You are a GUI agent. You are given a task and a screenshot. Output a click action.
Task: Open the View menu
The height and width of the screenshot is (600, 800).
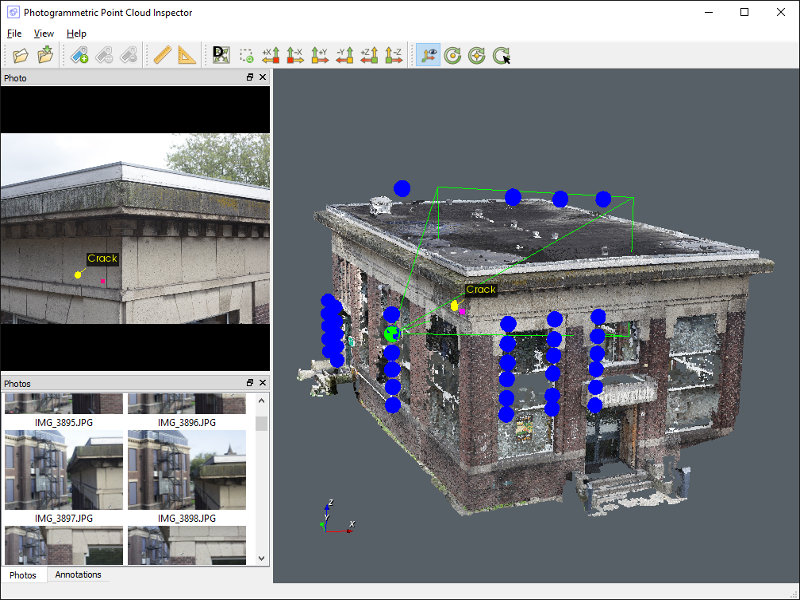point(44,34)
